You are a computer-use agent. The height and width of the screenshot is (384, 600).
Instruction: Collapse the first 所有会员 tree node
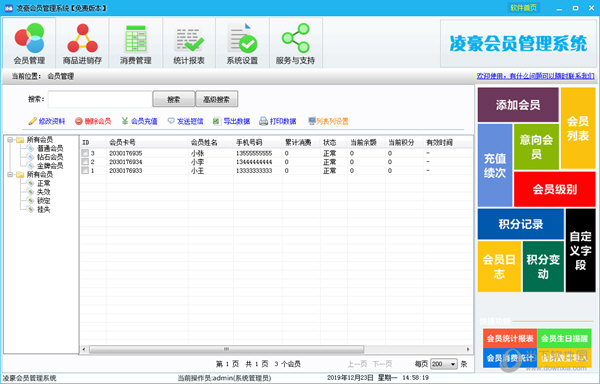tap(10, 140)
